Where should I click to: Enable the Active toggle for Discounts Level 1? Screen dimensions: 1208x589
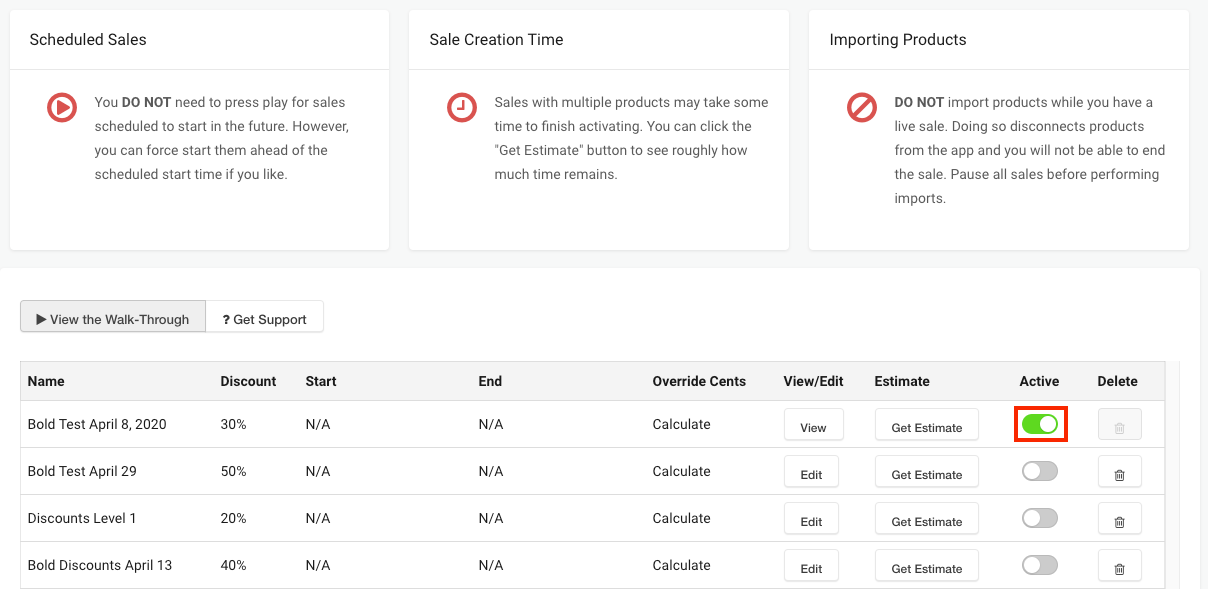[x=1039, y=518]
